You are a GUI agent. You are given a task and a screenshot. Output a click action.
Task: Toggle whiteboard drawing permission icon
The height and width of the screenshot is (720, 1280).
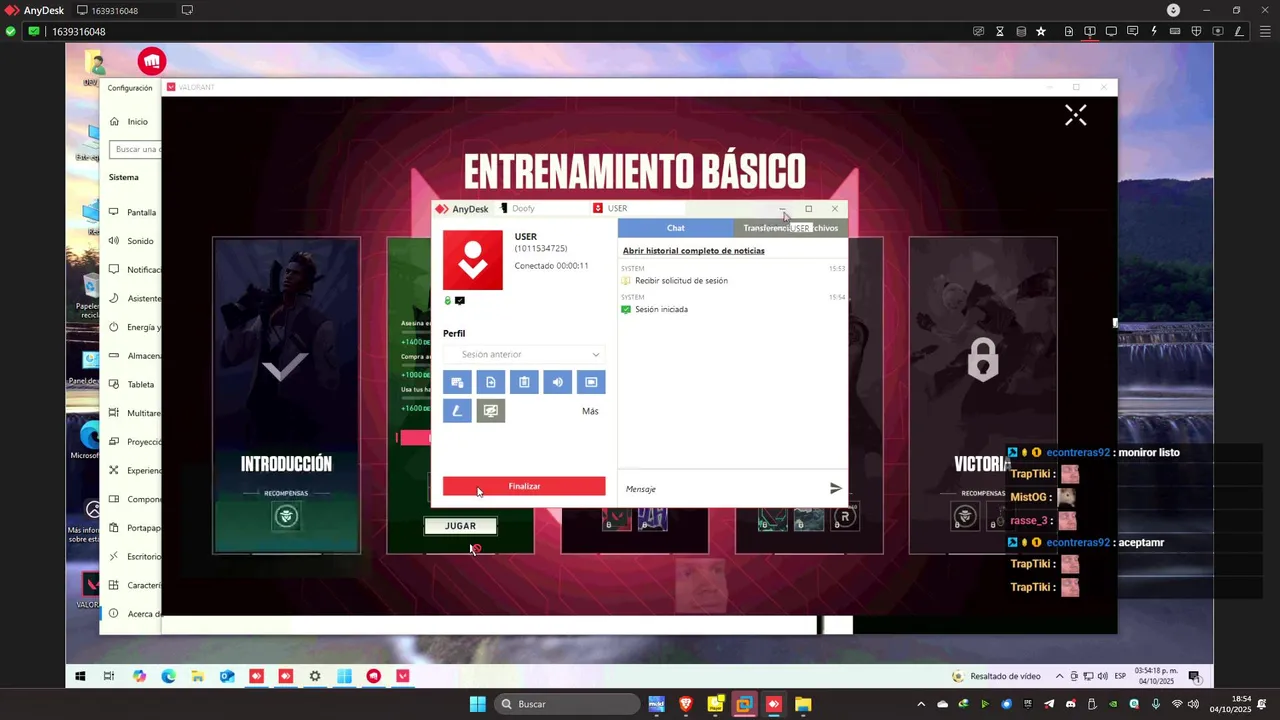click(457, 410)
